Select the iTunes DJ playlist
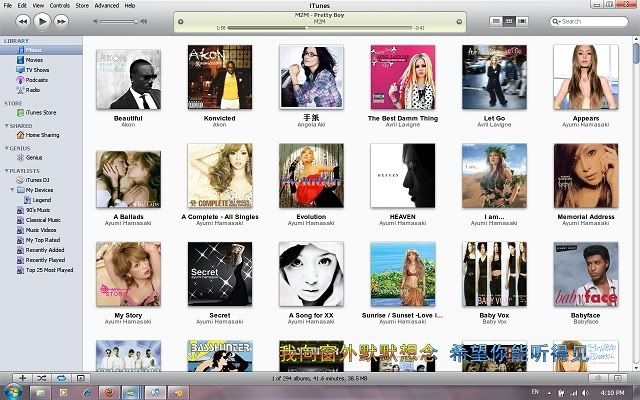Image resolution: width=640 pixels, height=400 pixels. pos(38,179)
